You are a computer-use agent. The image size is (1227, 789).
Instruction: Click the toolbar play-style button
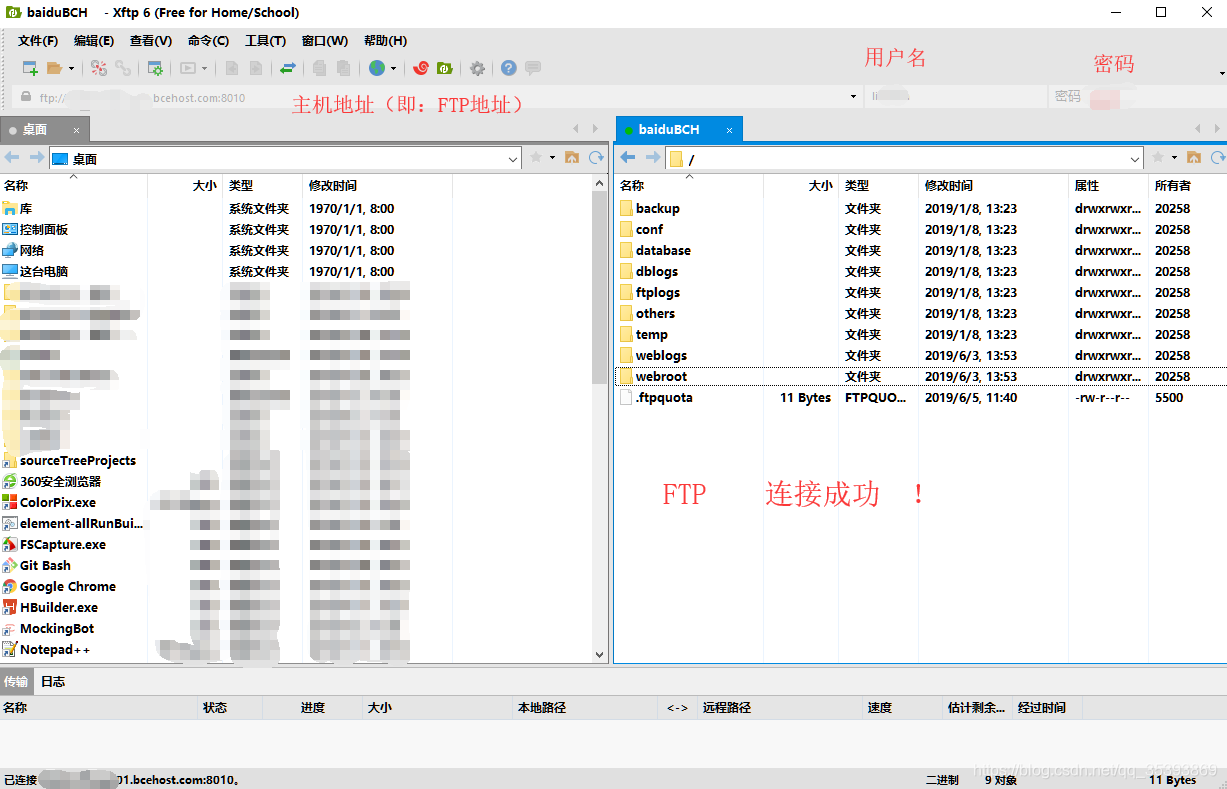[187, 68]
